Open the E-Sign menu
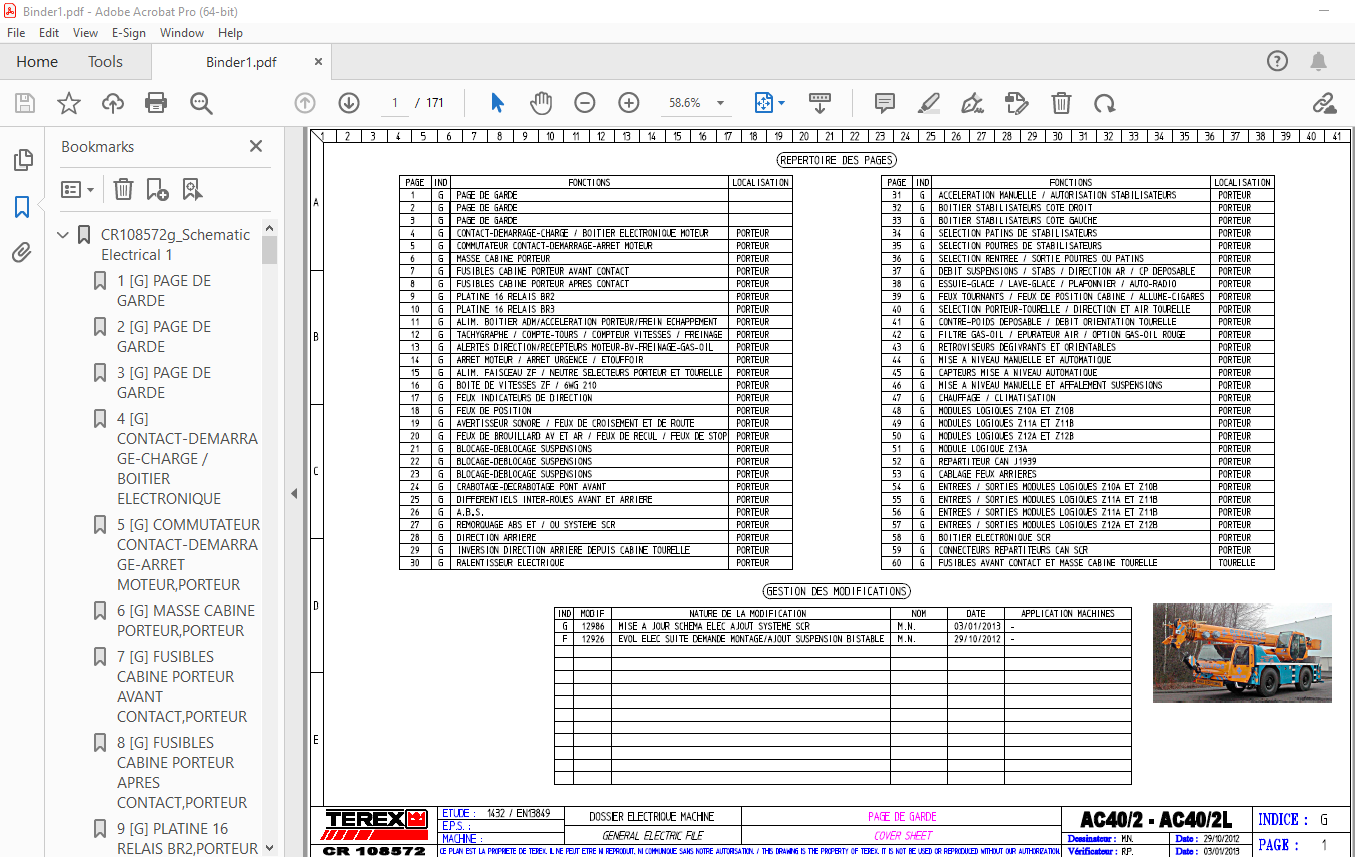 129,33
